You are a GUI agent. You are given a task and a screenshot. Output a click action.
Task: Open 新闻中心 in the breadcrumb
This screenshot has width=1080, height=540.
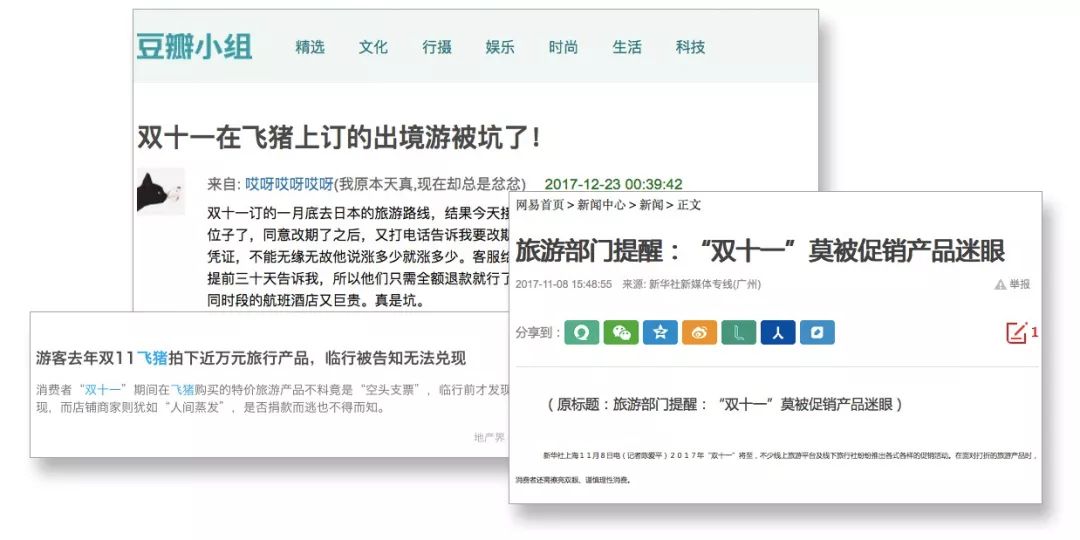[601, 205]
